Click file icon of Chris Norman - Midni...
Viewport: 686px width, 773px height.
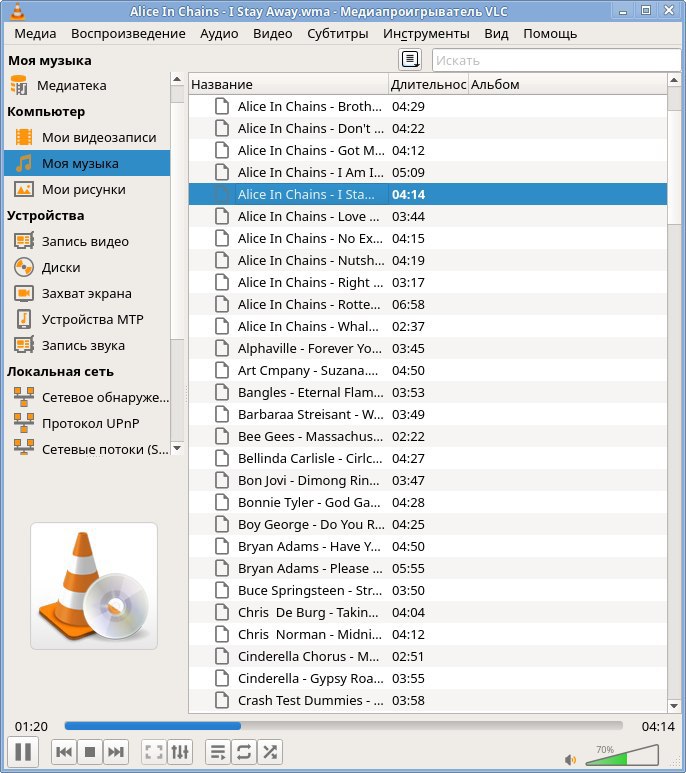222,634
